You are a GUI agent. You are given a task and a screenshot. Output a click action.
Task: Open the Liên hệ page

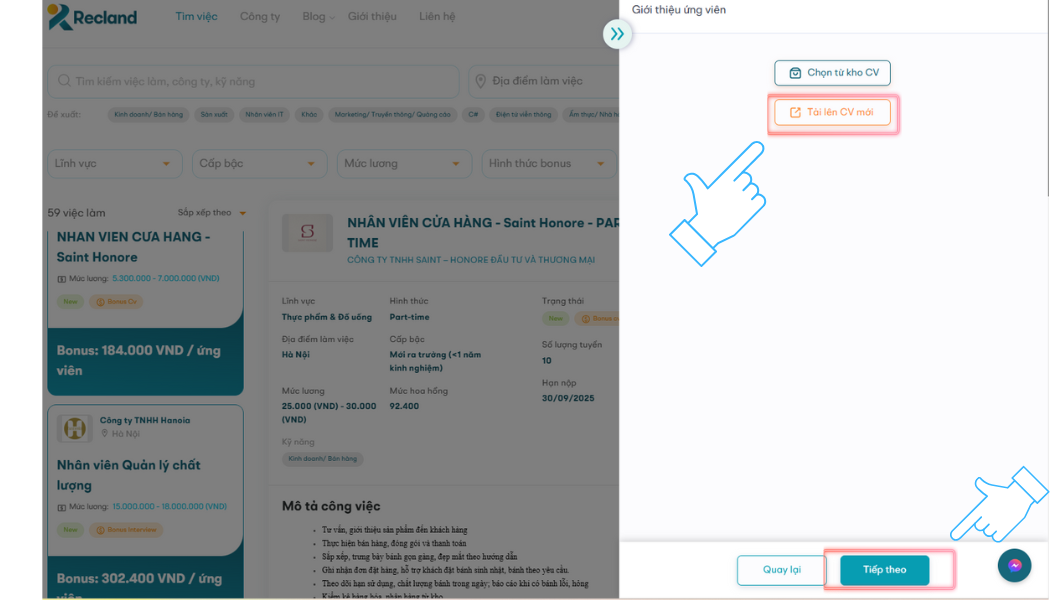click(x=437, y=17)
